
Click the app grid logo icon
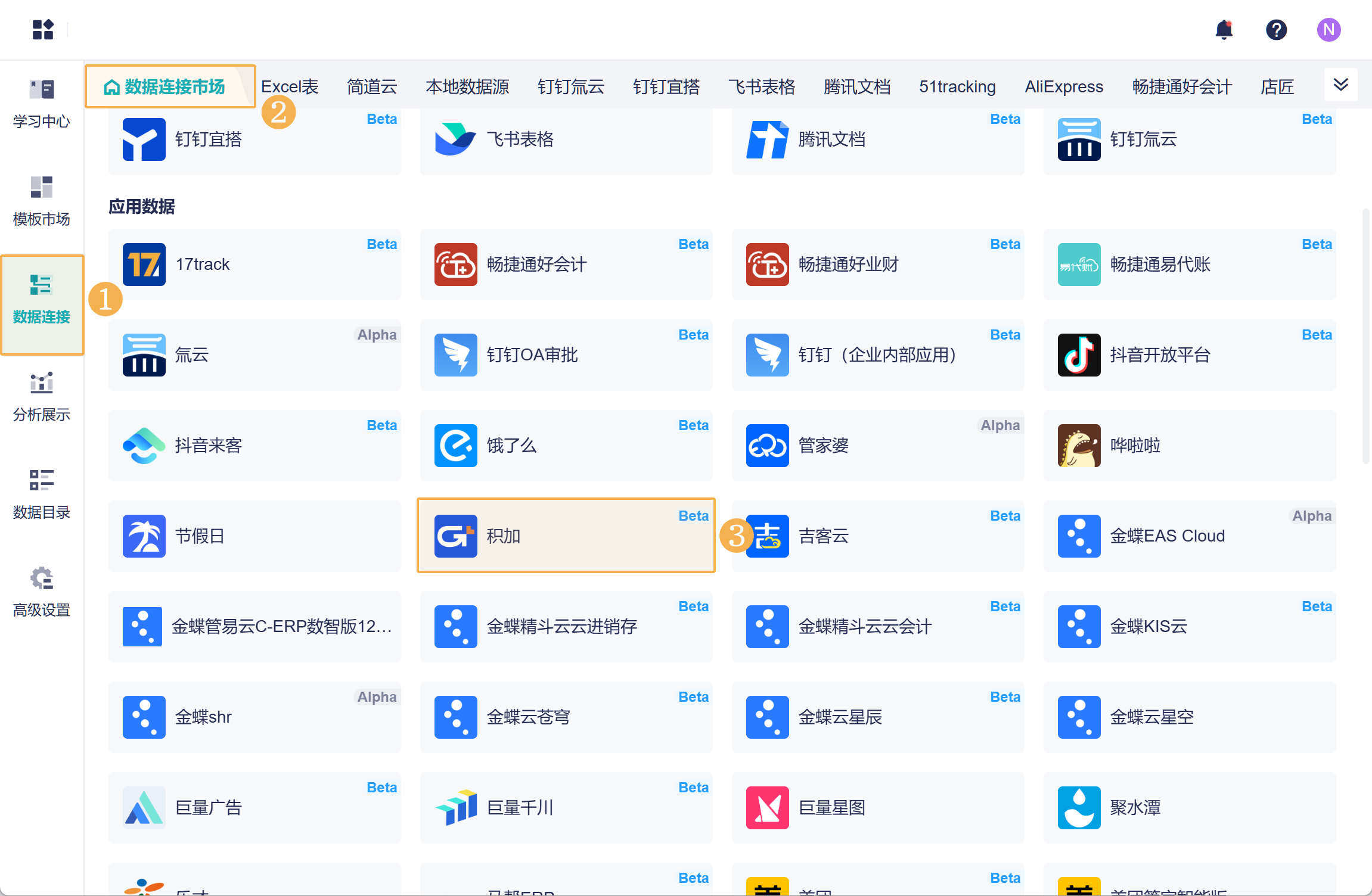tap(43, 30)
